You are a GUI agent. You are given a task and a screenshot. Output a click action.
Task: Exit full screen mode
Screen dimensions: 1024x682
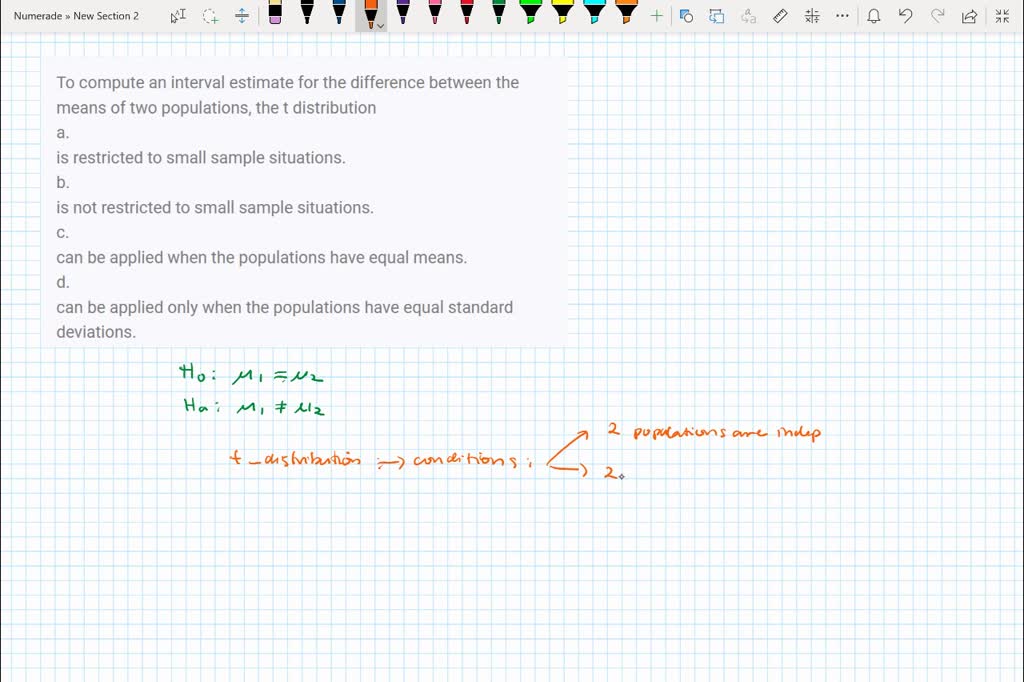point(1002,16)
